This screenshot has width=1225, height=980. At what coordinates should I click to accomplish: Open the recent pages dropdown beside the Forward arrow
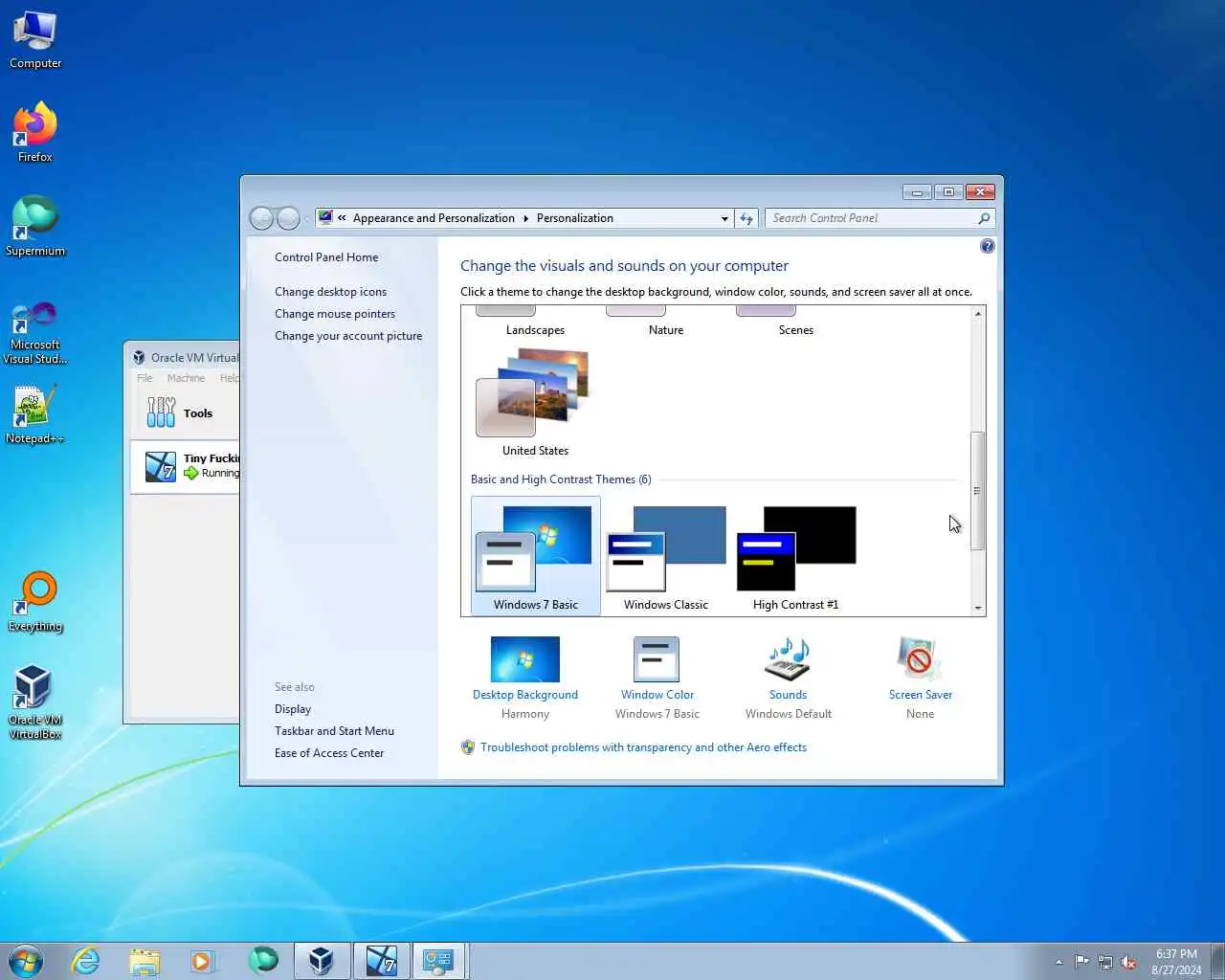(x=307, y=219)
